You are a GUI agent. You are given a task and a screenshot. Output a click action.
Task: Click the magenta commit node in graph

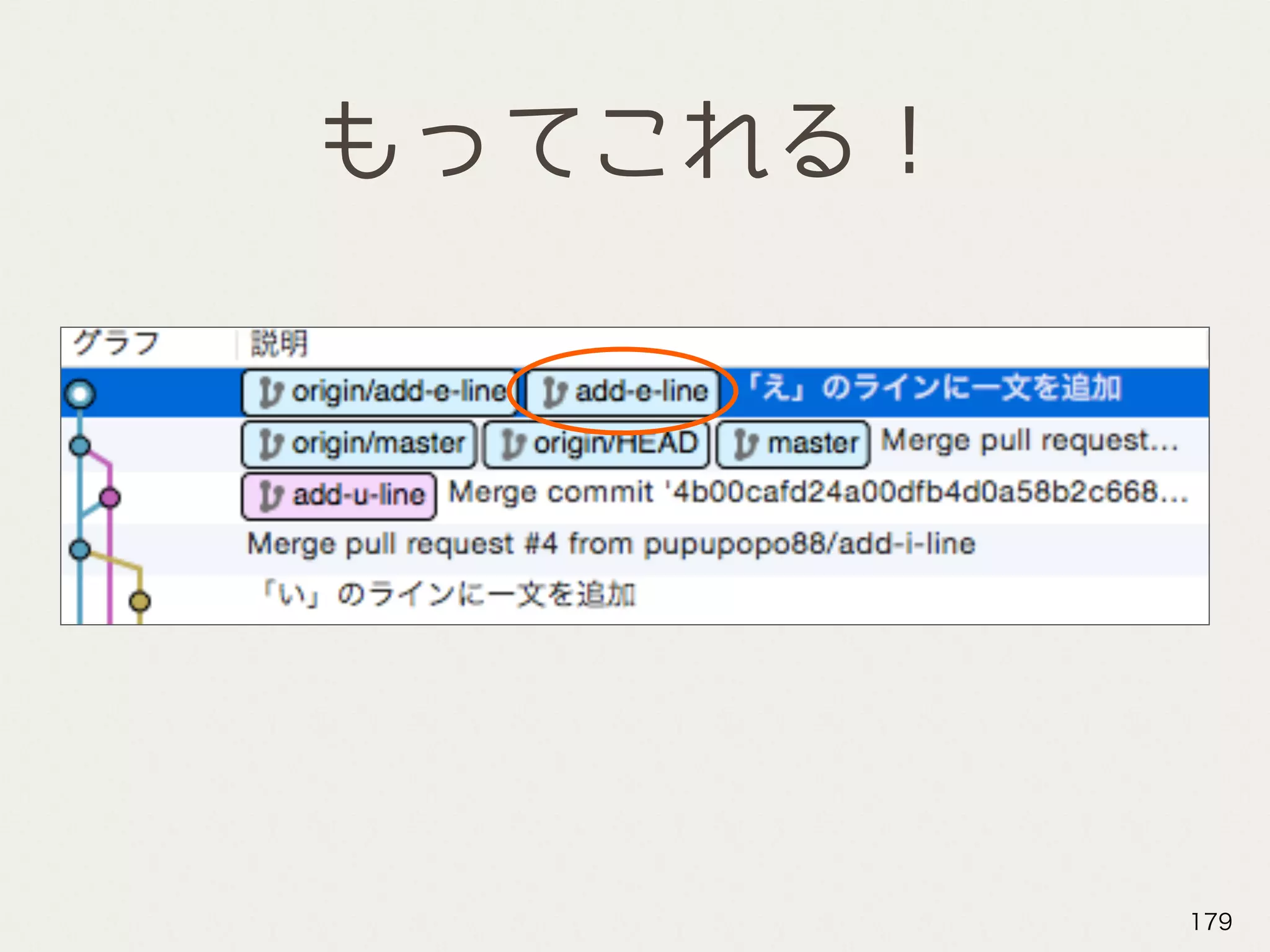click(110, 497)
